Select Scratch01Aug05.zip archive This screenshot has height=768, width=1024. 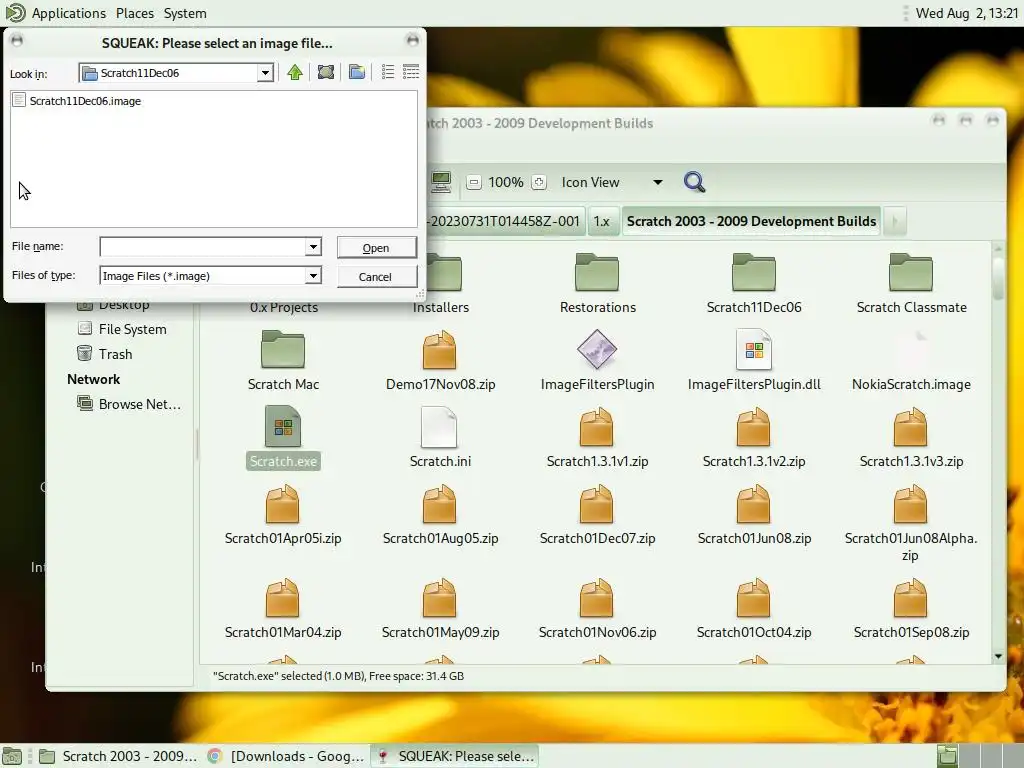440,515
